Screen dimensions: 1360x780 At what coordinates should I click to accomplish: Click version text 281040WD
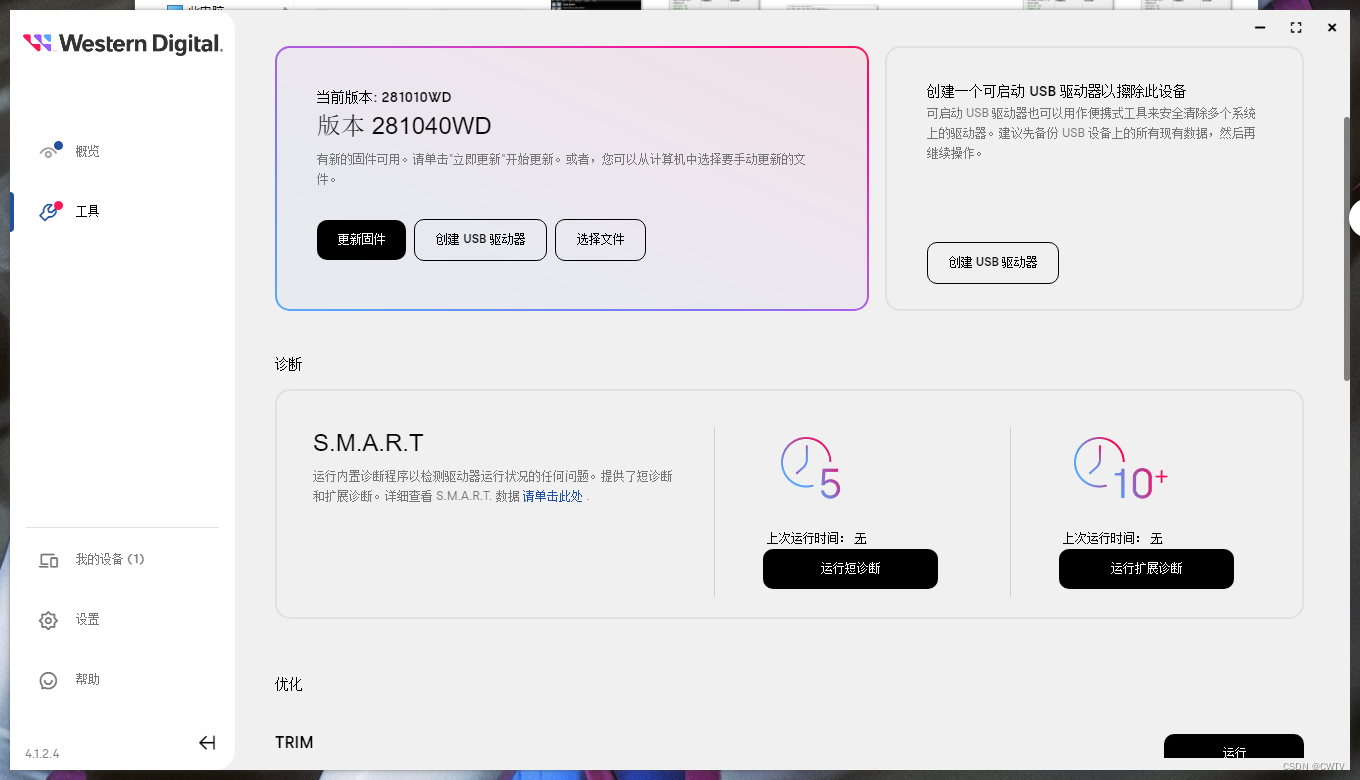click(x=431, y=126)
